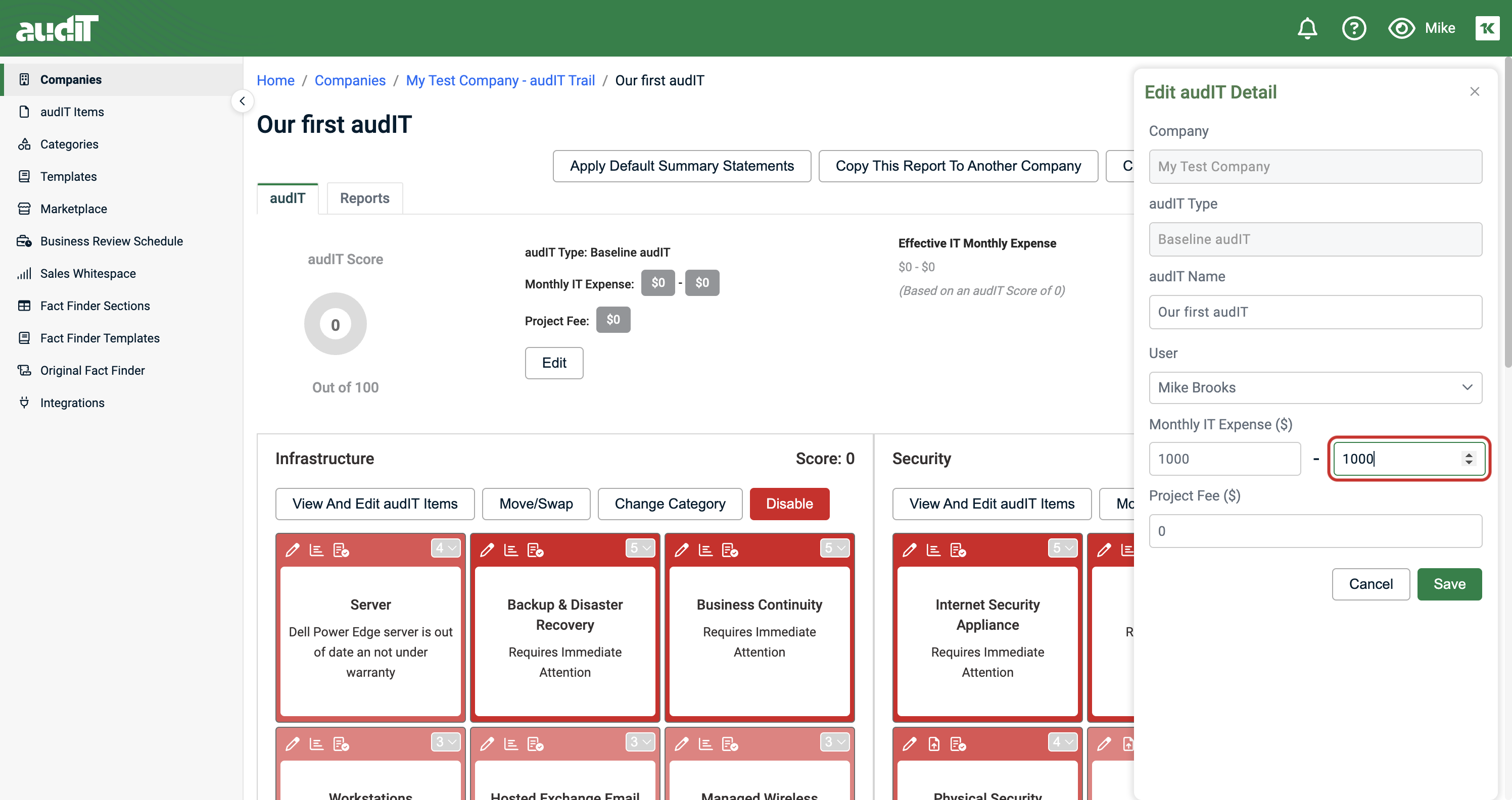The image size is (1512, 800).
Task: Click stepper arrows in Monthly IT Expense max field
Action: point(1469,459)
